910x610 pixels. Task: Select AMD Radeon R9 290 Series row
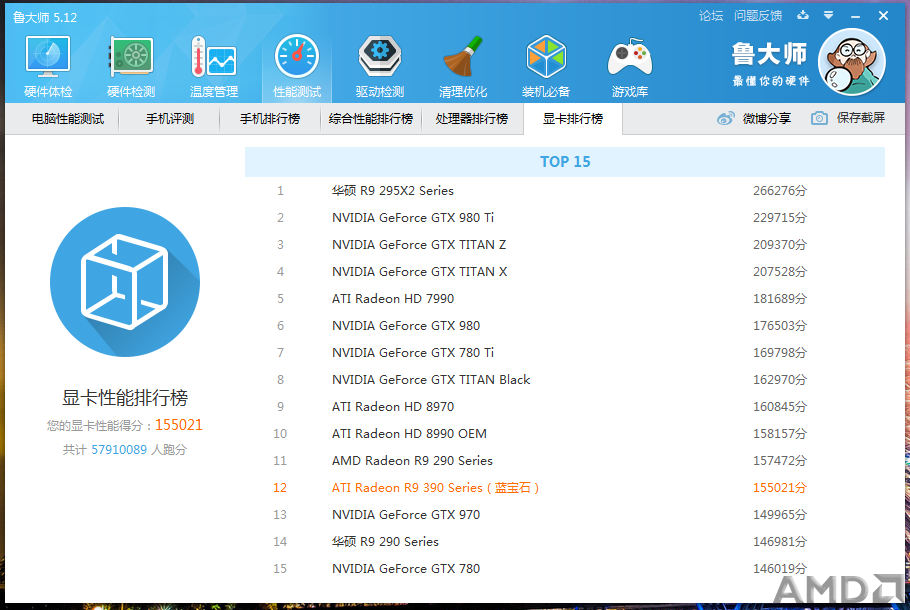click(565, 460)
